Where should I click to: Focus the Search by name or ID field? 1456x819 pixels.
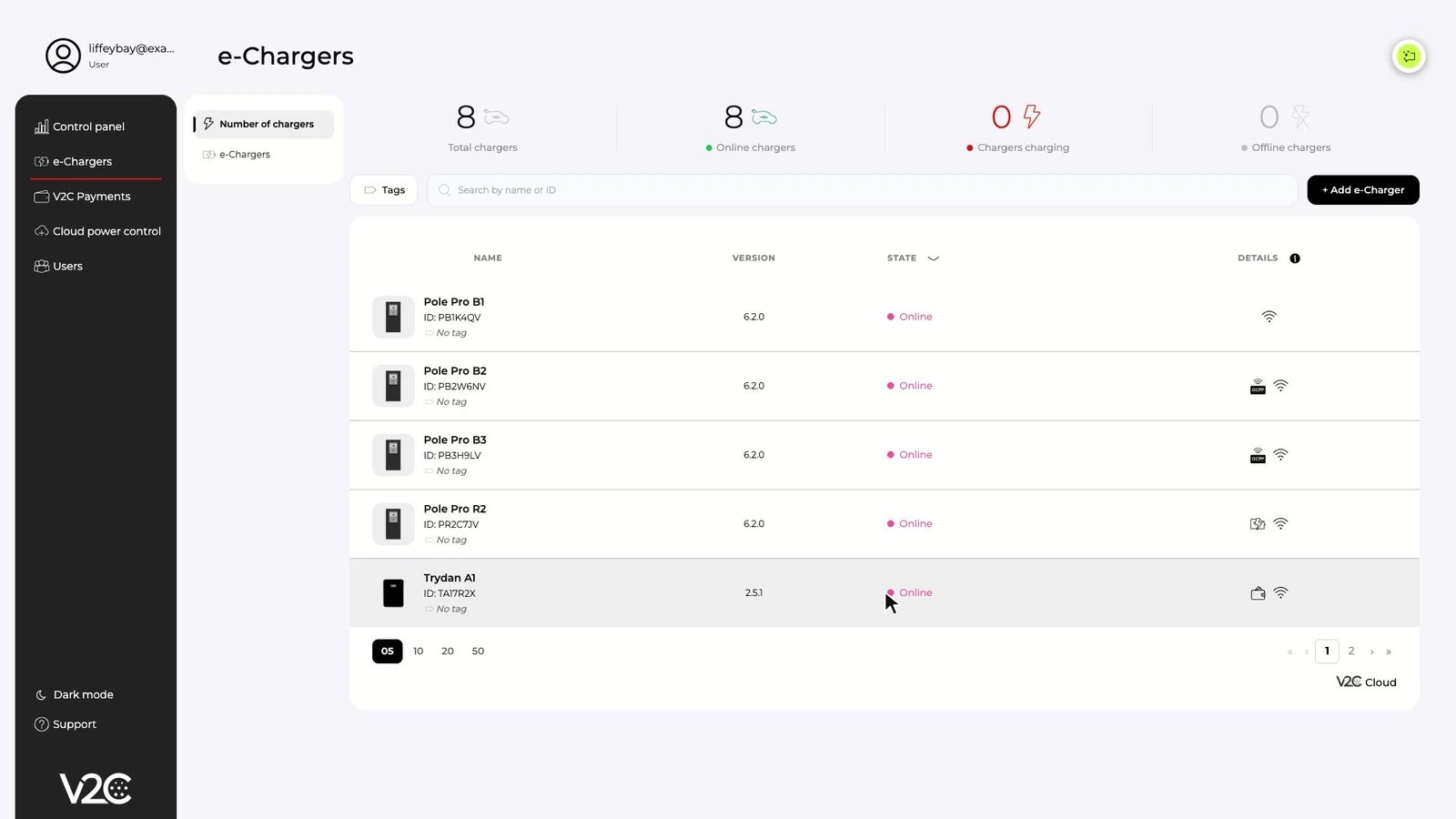[x=862, y=190]
